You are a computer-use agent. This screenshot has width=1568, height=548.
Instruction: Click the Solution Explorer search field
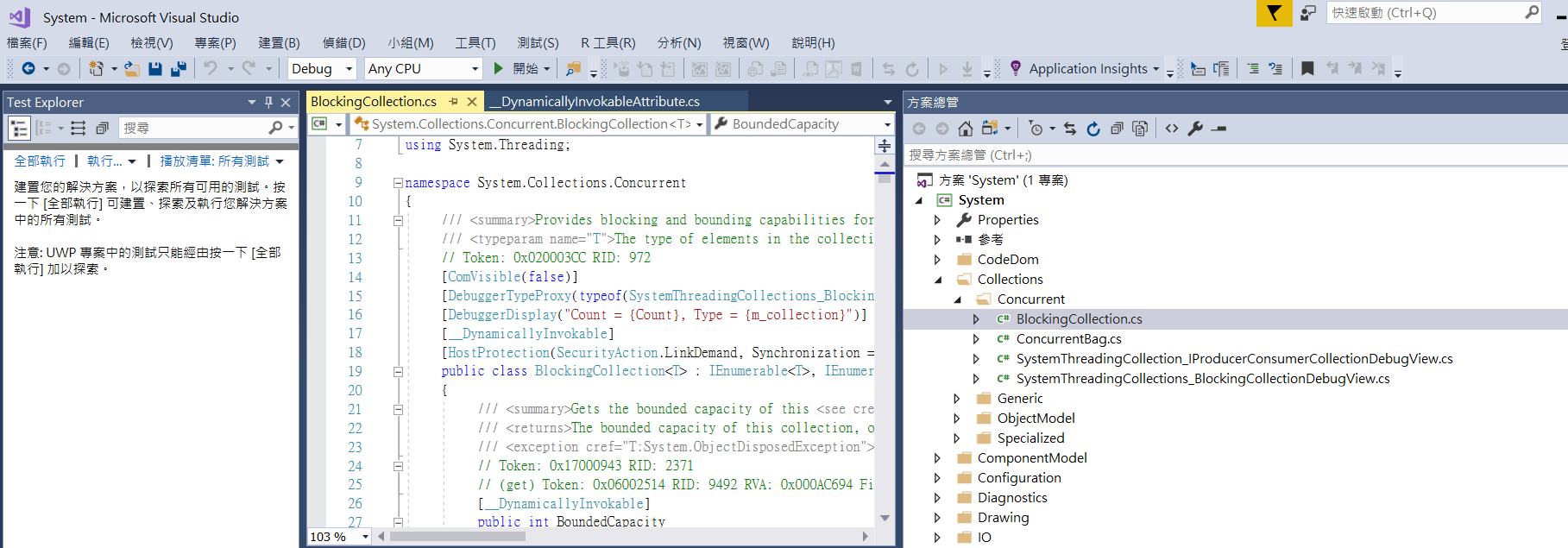coord(1235,155)
